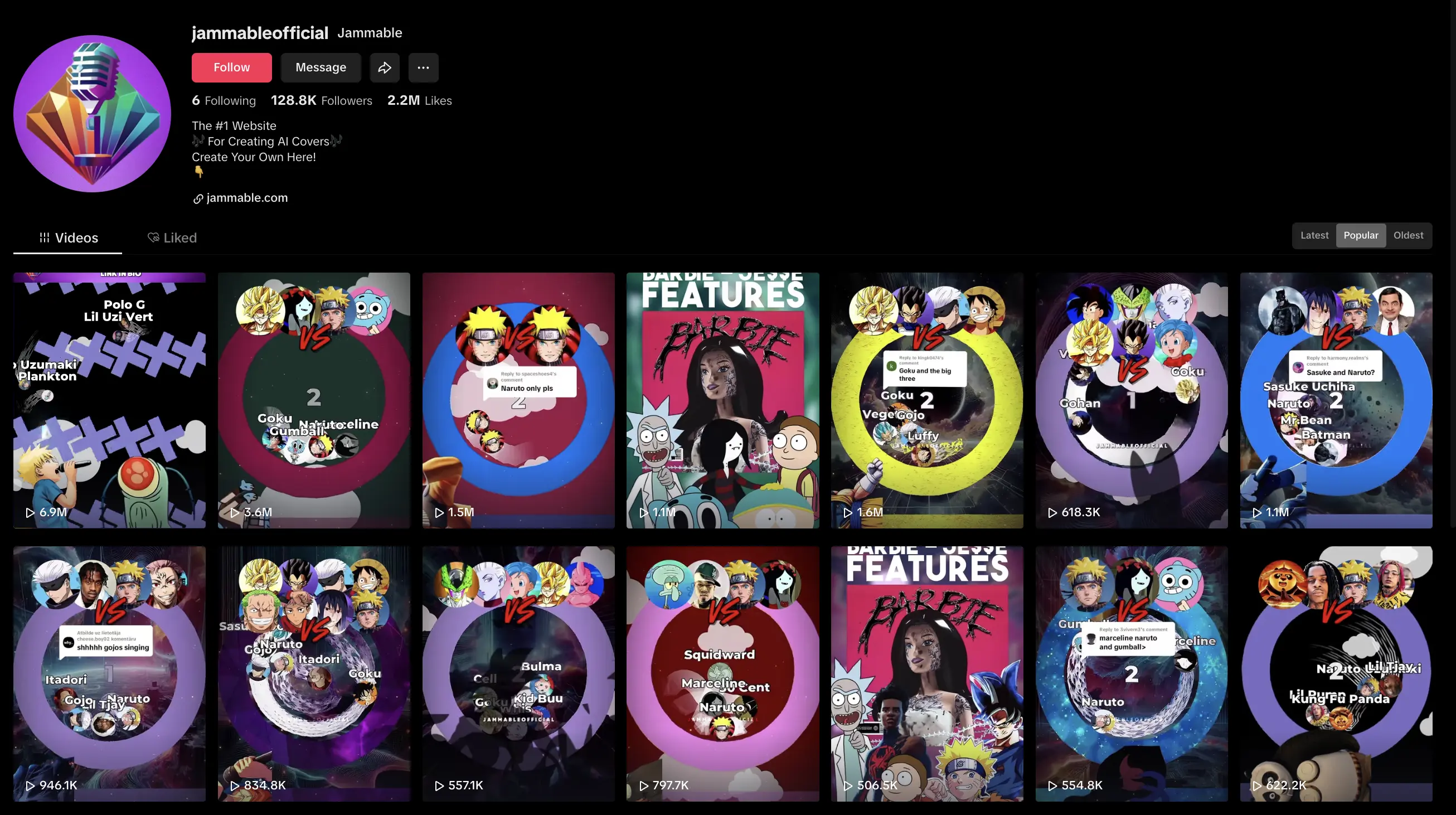Open the 557.1K views Bulma Kid Buu video
The height and width of the screenshot is (815, 1456).
pos(518,674)
